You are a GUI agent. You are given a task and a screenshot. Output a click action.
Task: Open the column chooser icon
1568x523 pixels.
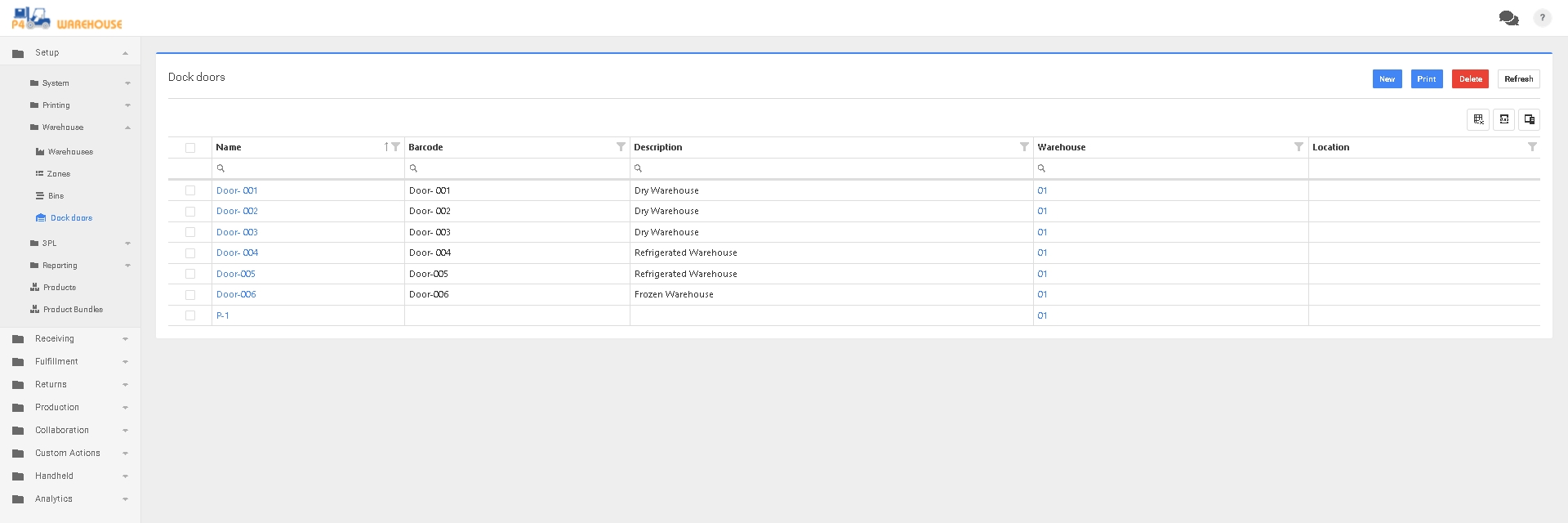click(1529, 119)
